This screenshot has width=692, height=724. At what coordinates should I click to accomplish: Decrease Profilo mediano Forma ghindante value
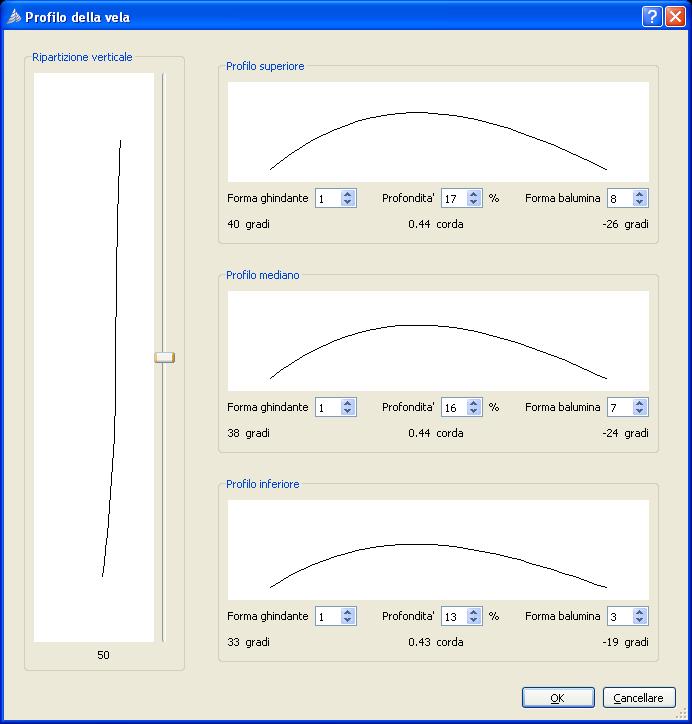click(348, 412)
